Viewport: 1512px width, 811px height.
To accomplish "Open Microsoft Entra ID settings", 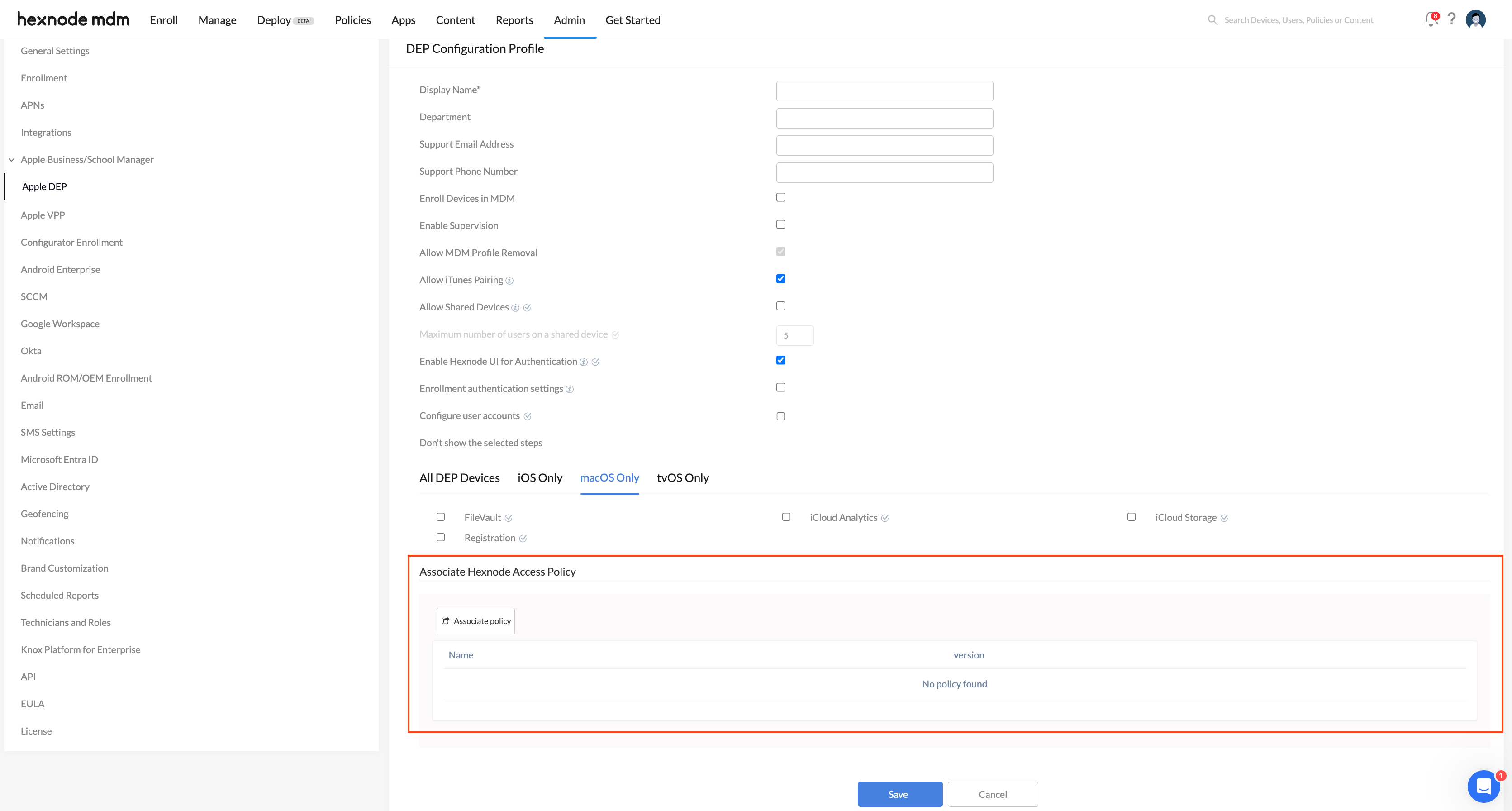I will coord(59,460).
